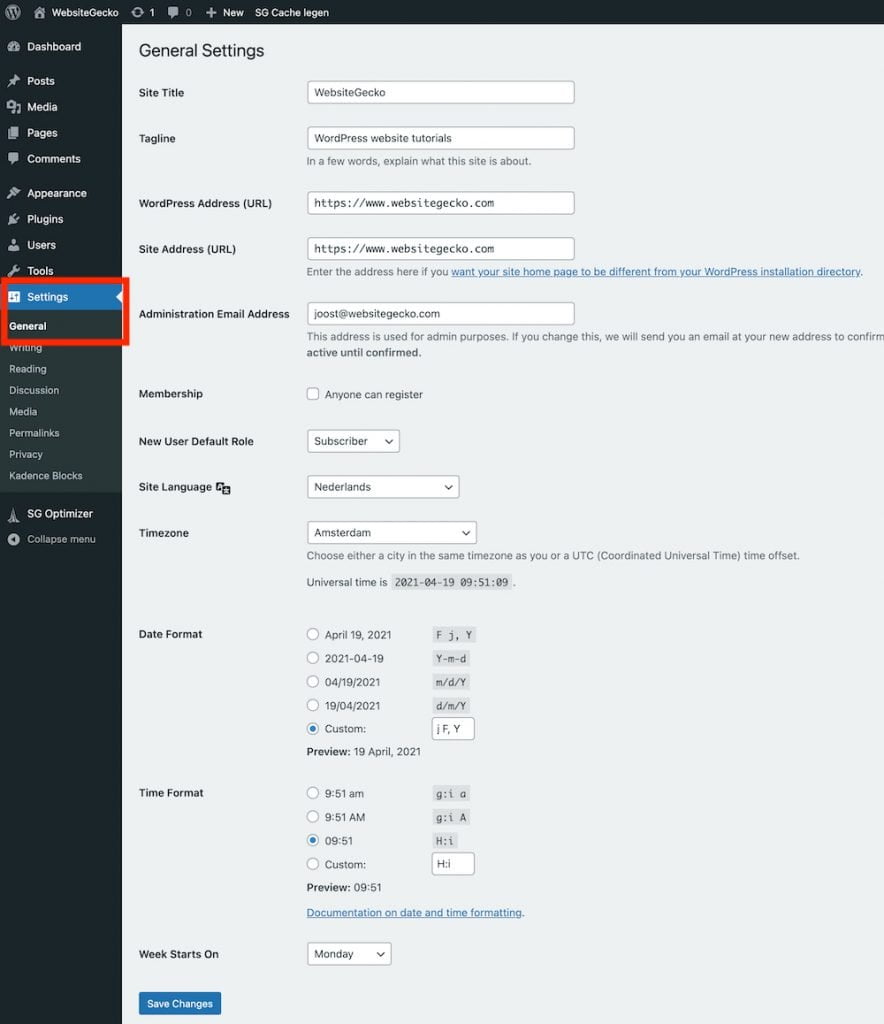Open the Users icon in the sidebar
Image resolution: width=884 pixels, height=1024 pixels.
15,245
